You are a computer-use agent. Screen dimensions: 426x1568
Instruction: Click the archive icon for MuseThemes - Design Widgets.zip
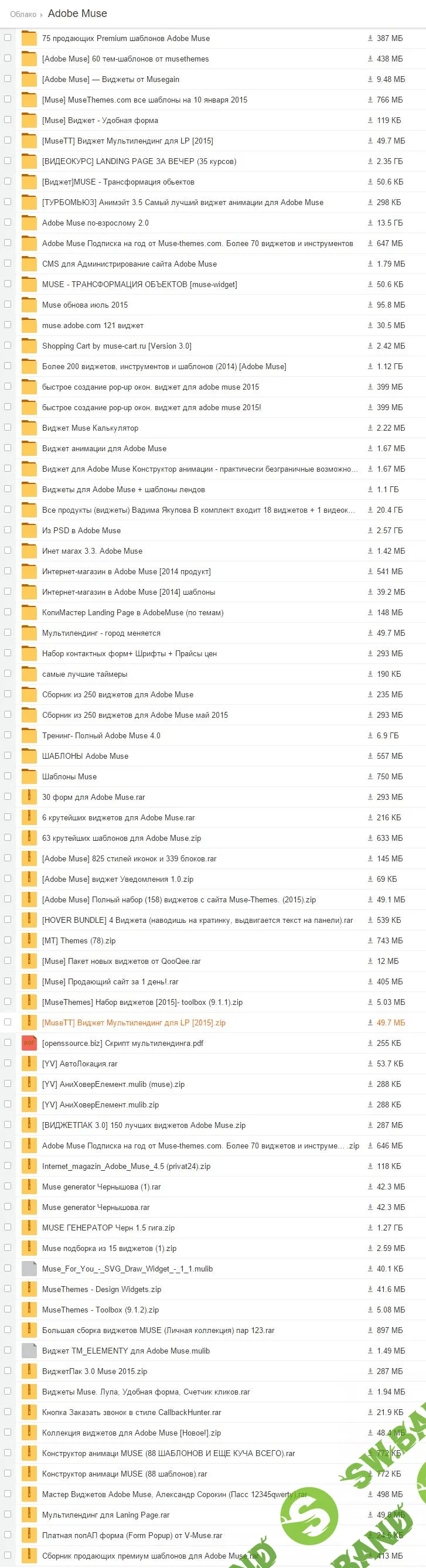29,1289
